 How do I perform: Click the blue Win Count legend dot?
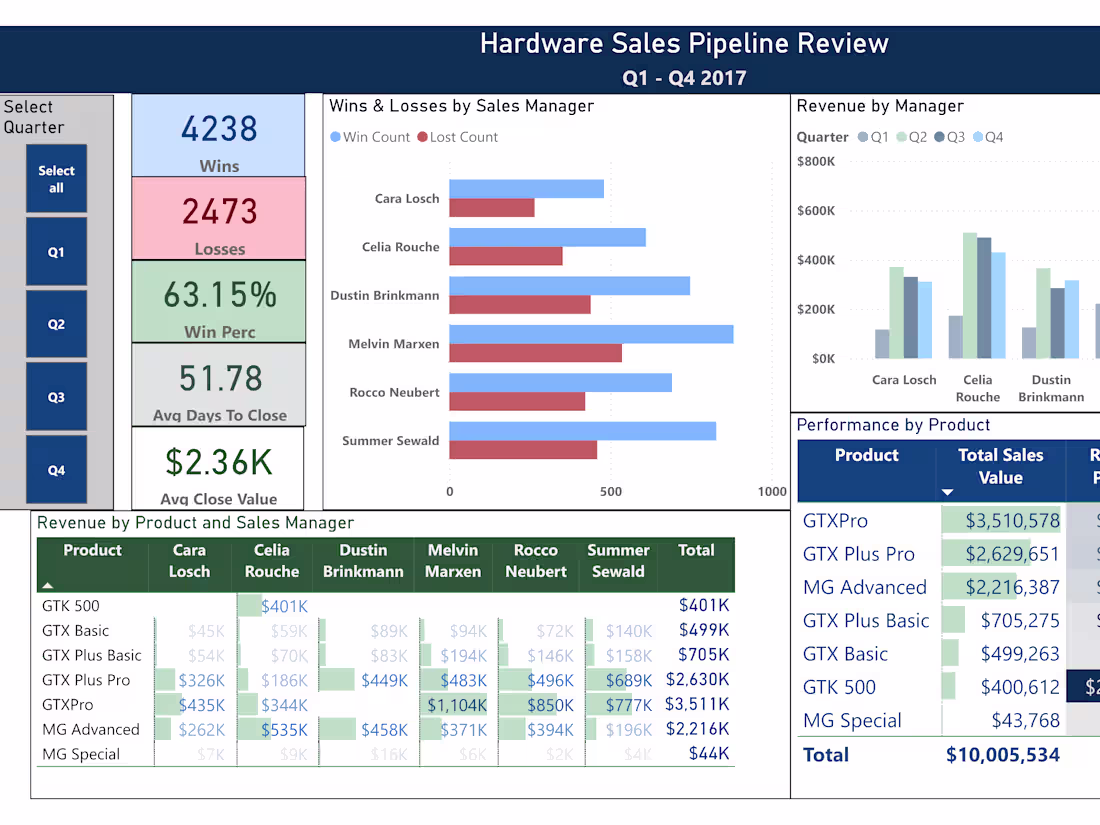click(x=336, y=137)
